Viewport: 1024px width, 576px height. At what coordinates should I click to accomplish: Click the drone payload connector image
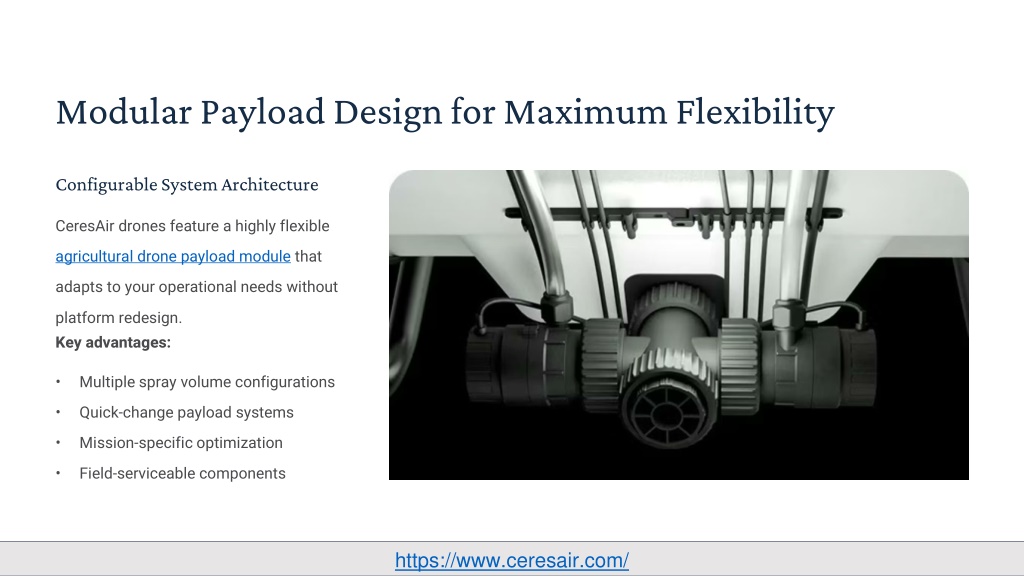[679, 325]
